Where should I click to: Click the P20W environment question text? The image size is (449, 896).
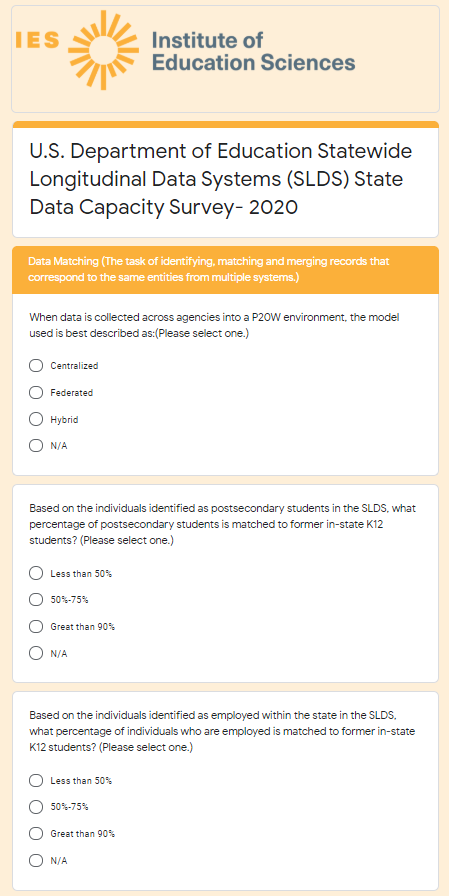coord(218,325)
